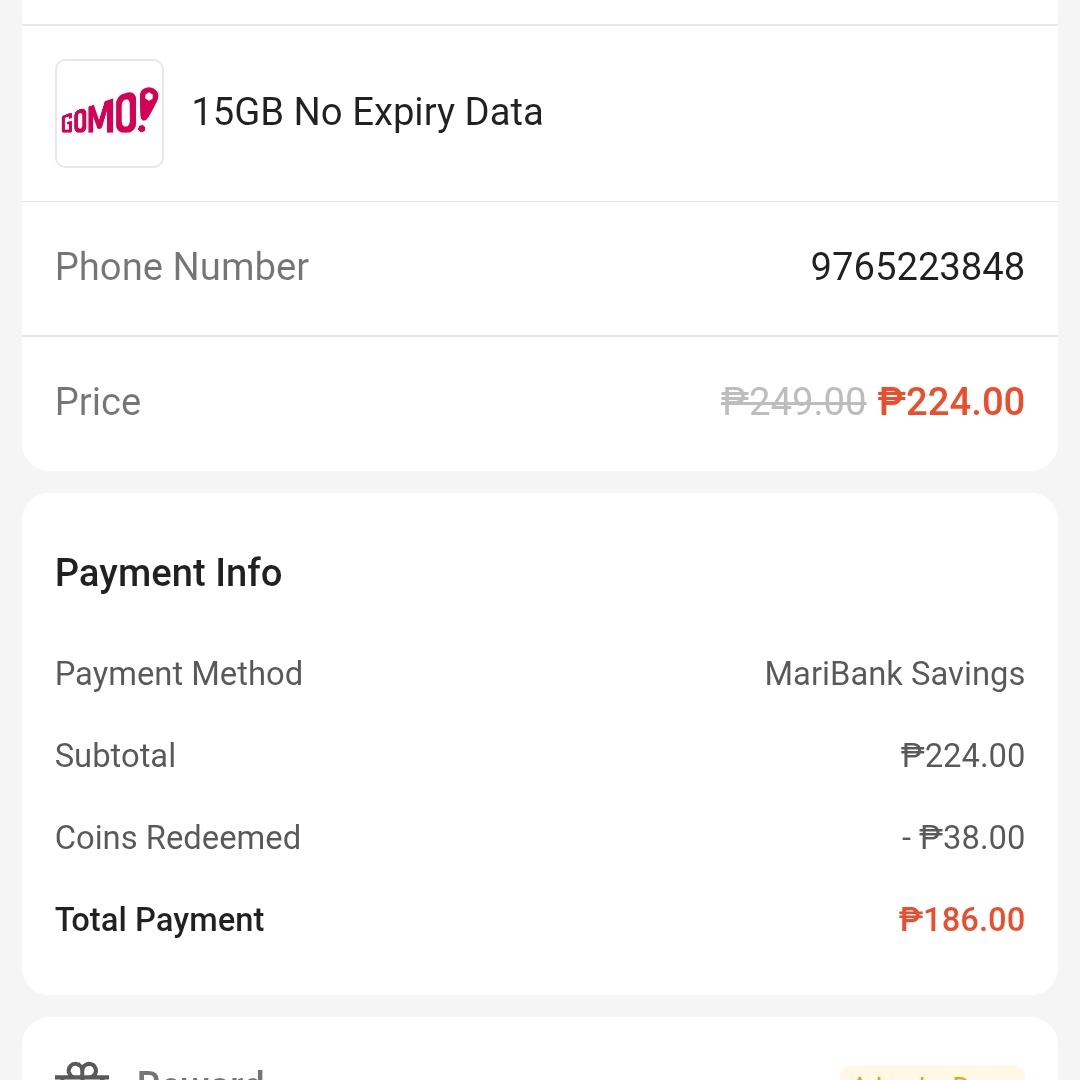
Task: Tap the GOMO logo thumbnail
Action: pyautogui.click(x=110, y=114)
